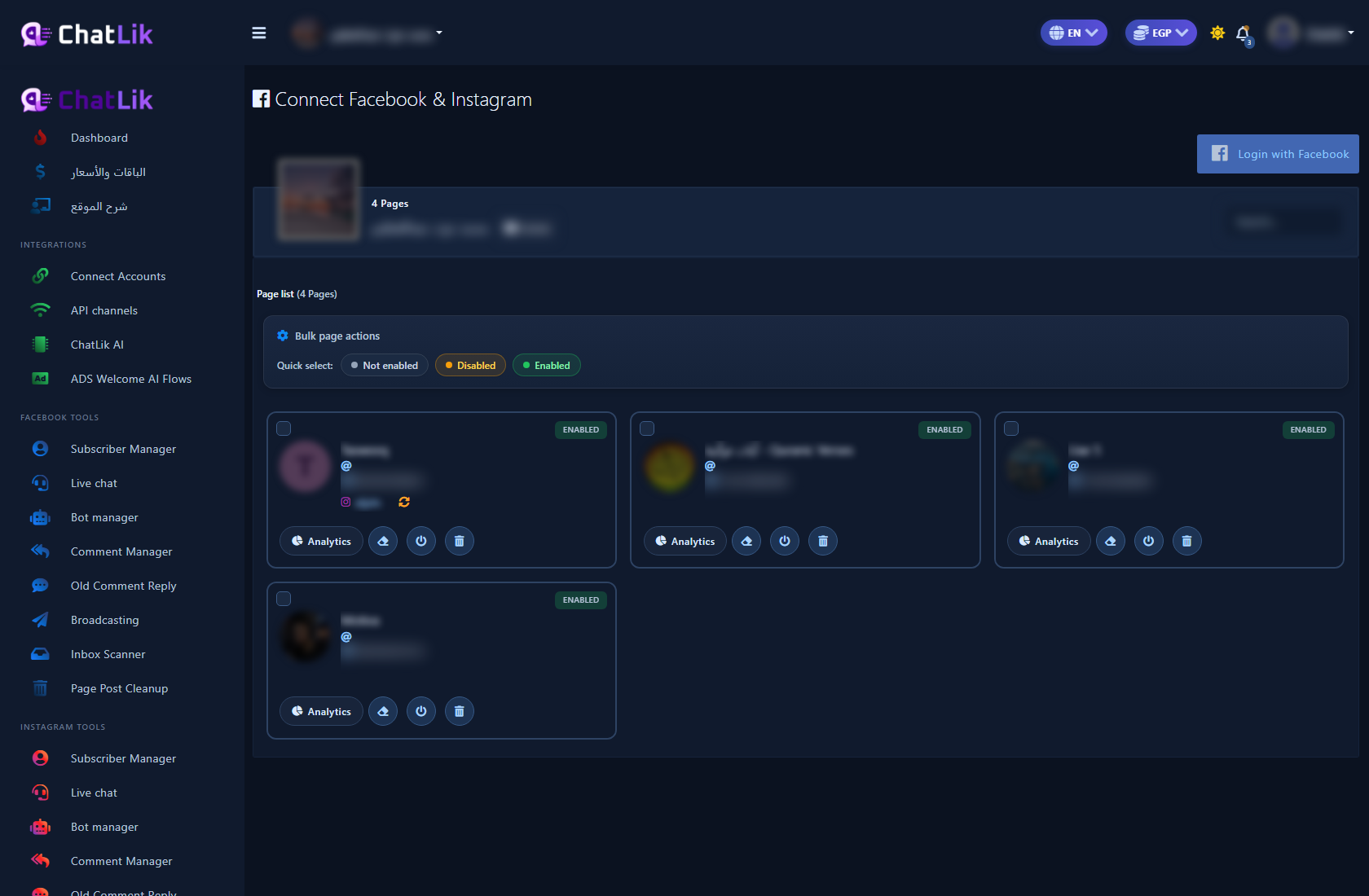Viewport: 1369px width, 896px height.
Task: Check the yellow avatar page checkbox
Action: point(647,428)
